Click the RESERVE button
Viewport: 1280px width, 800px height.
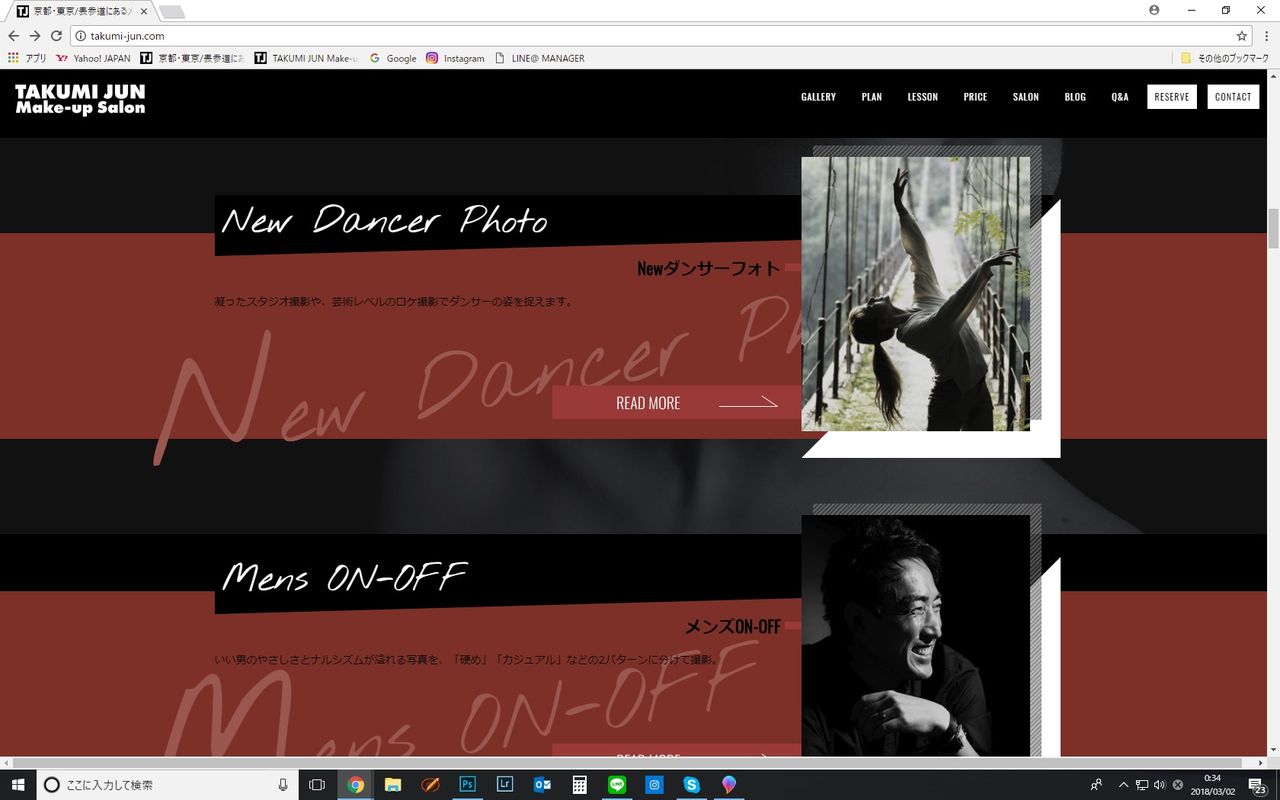tap(1172, 97)
